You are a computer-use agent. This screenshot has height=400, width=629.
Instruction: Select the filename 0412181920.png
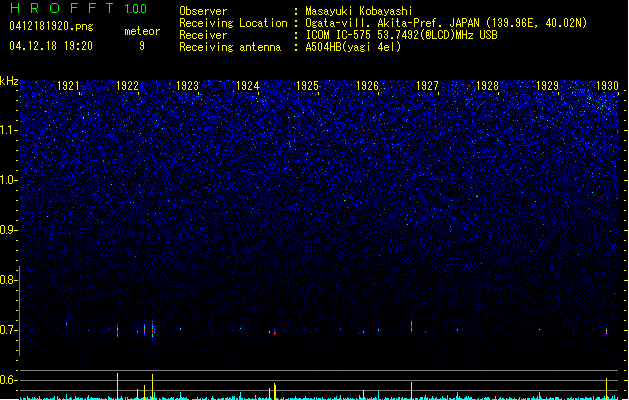[51, 27]
